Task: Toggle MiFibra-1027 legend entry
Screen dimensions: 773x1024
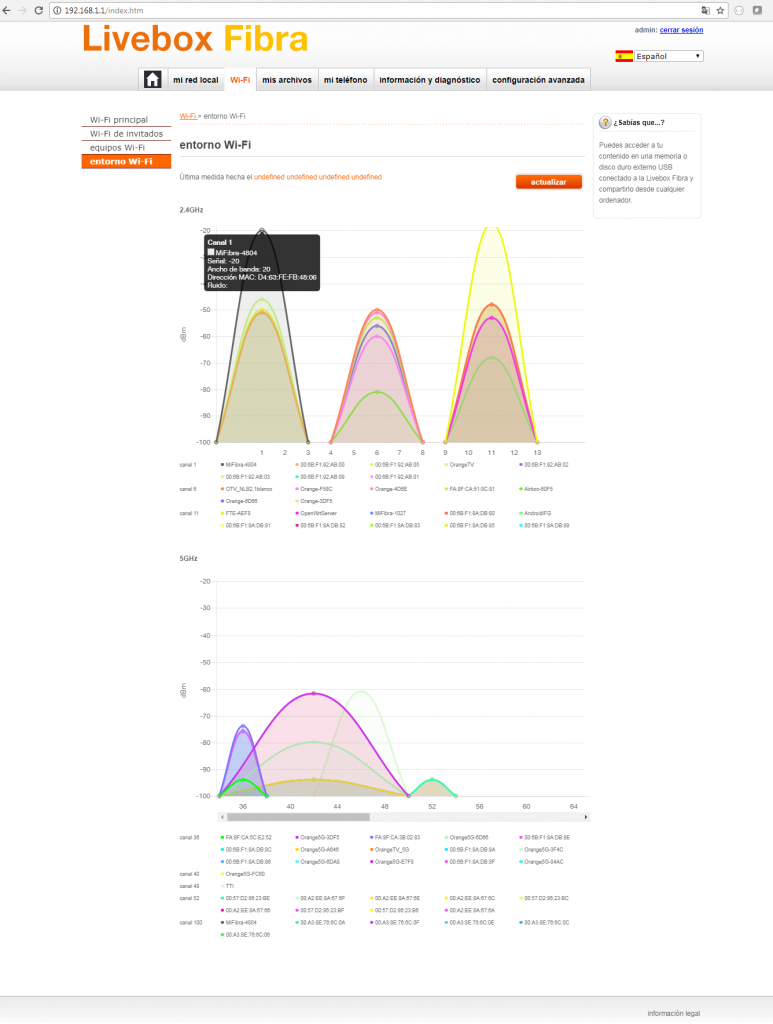Action: click(x=388, y=513)
